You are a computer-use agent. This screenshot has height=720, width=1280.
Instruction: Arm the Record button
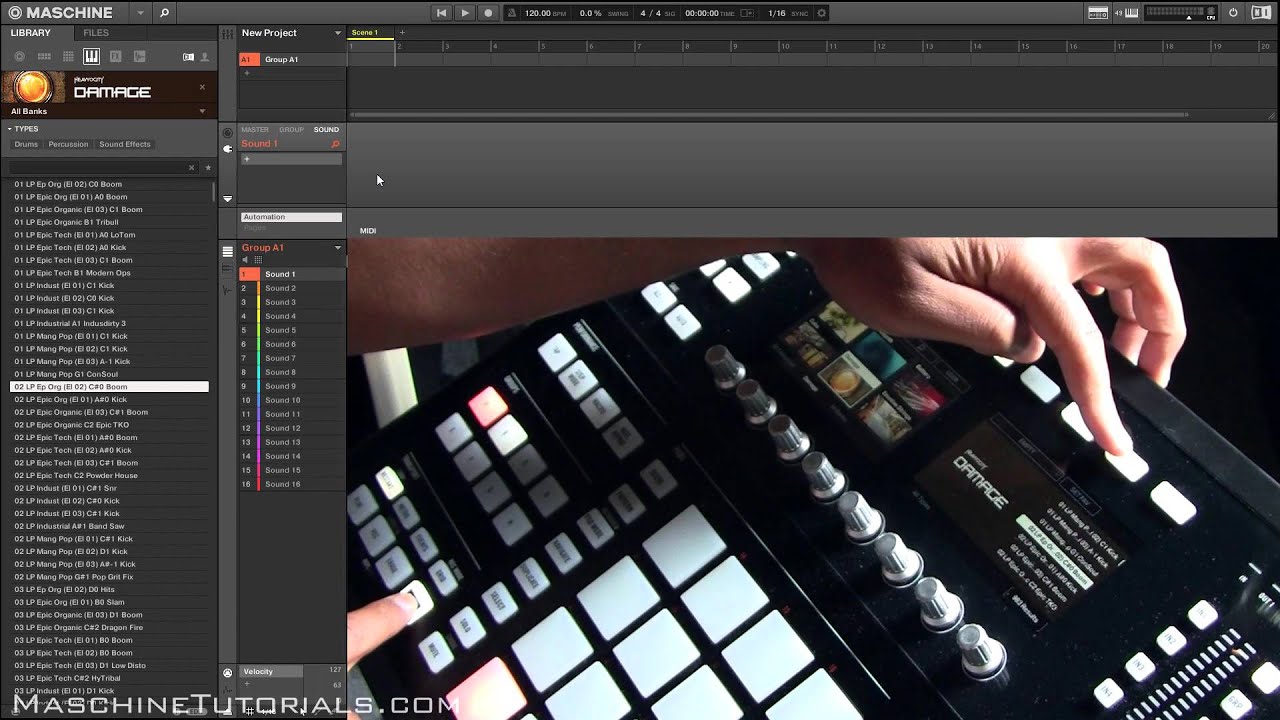[x=488, y=13]
